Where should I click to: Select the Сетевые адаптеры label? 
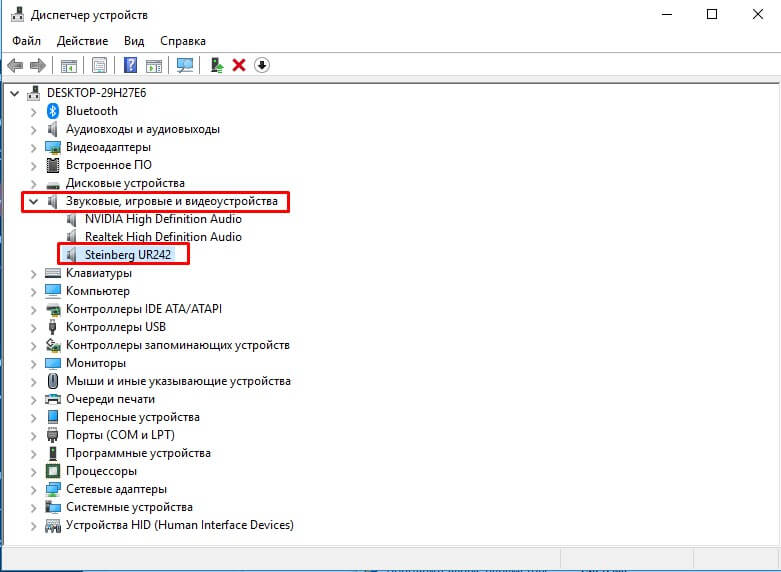coord(116,489)
